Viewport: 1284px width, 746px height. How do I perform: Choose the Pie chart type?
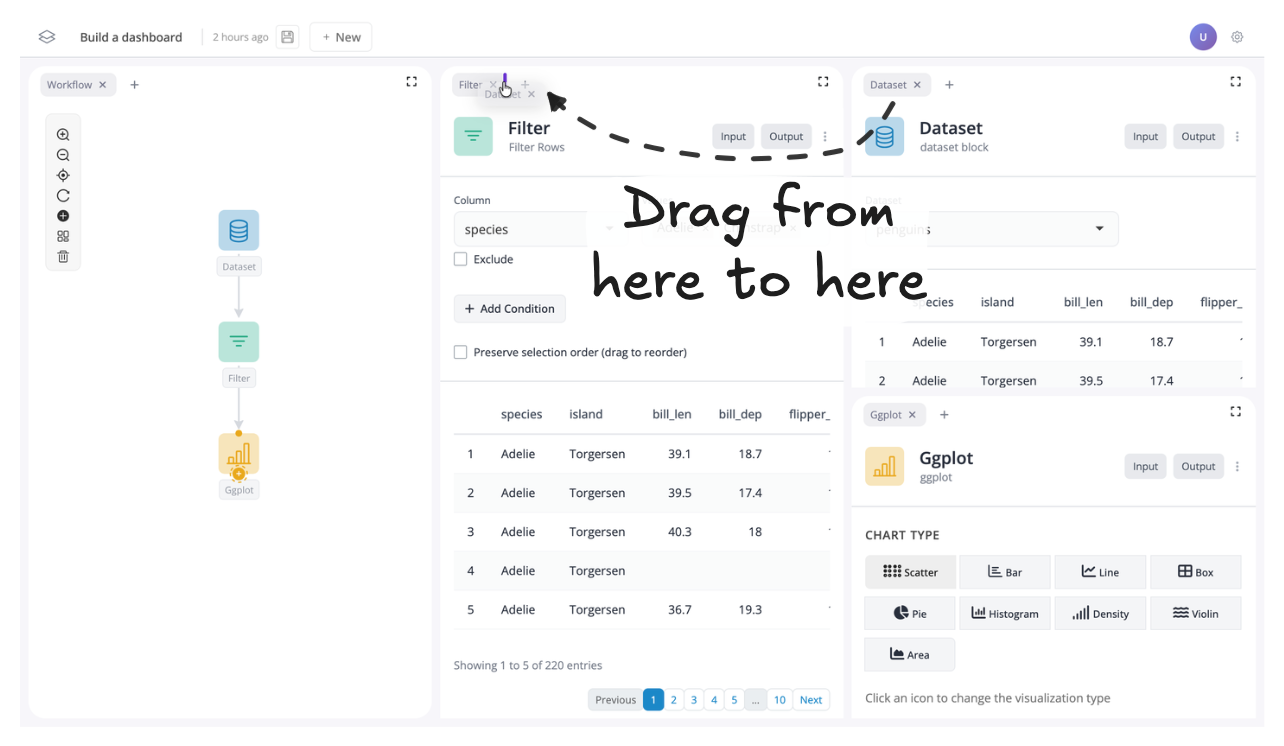coord(910,613)
